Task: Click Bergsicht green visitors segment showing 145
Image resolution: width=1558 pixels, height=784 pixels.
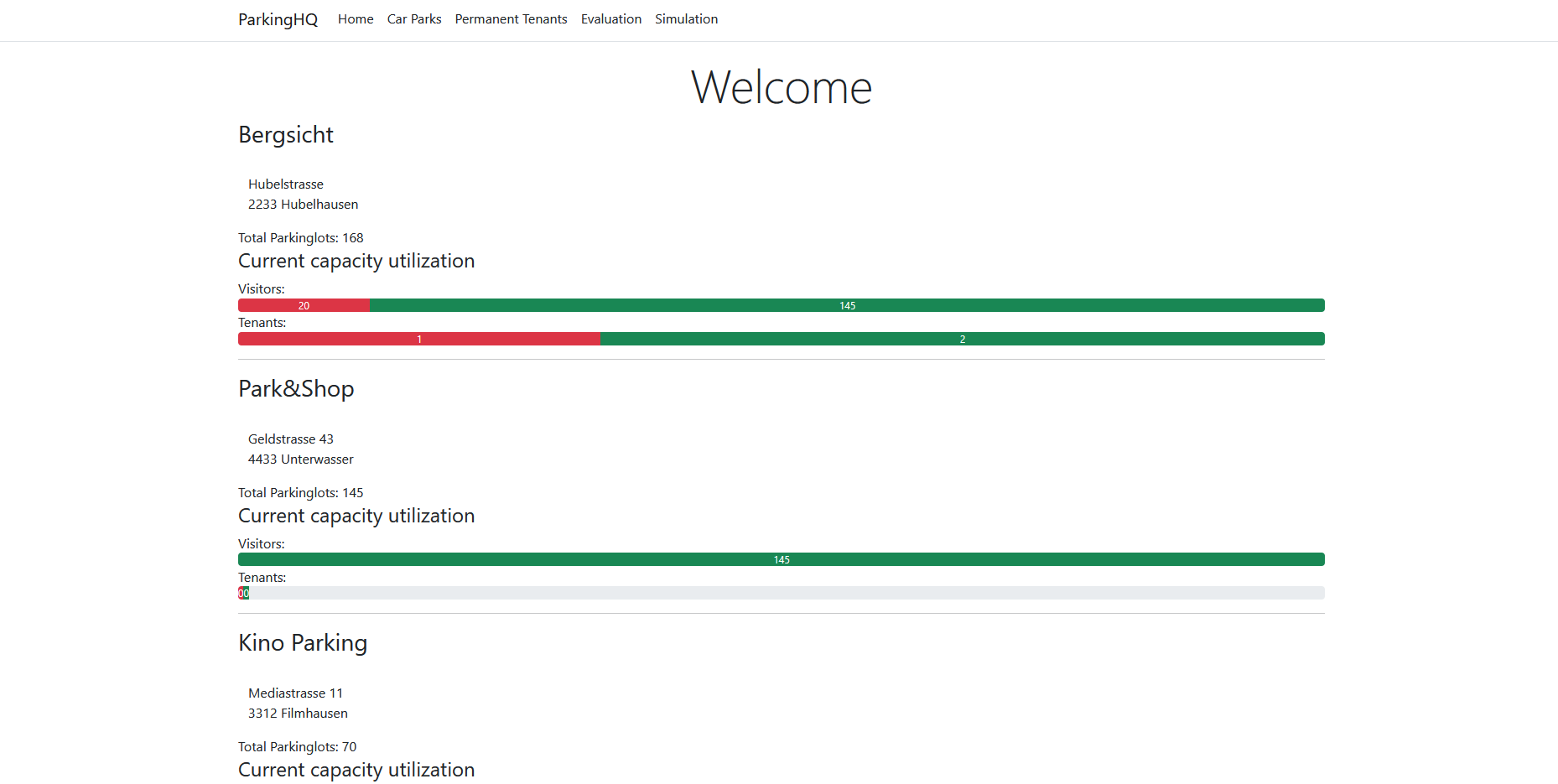Action: pyautogui.click(x=848, y=305)
